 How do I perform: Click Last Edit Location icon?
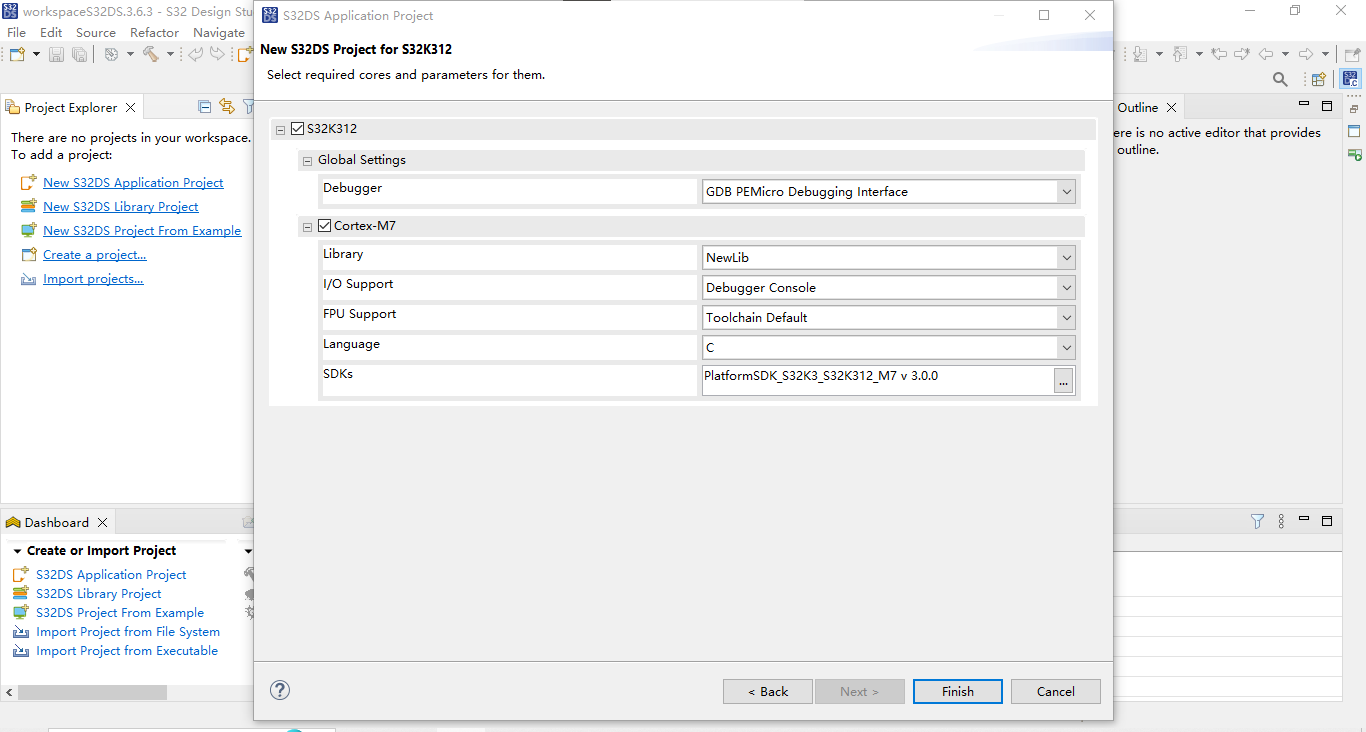click(1219, 54)
